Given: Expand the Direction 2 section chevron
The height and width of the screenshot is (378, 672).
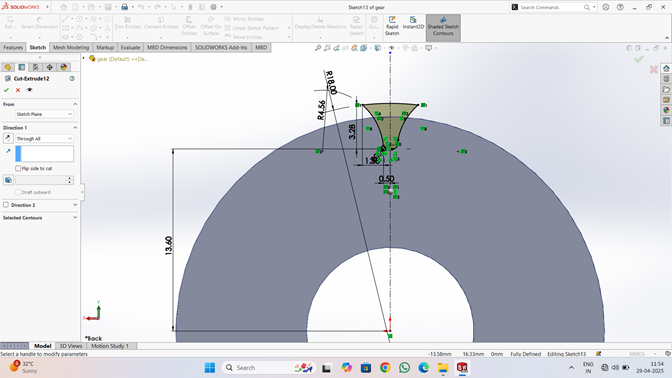Looking at the screenshot, I should click(75, 205).
